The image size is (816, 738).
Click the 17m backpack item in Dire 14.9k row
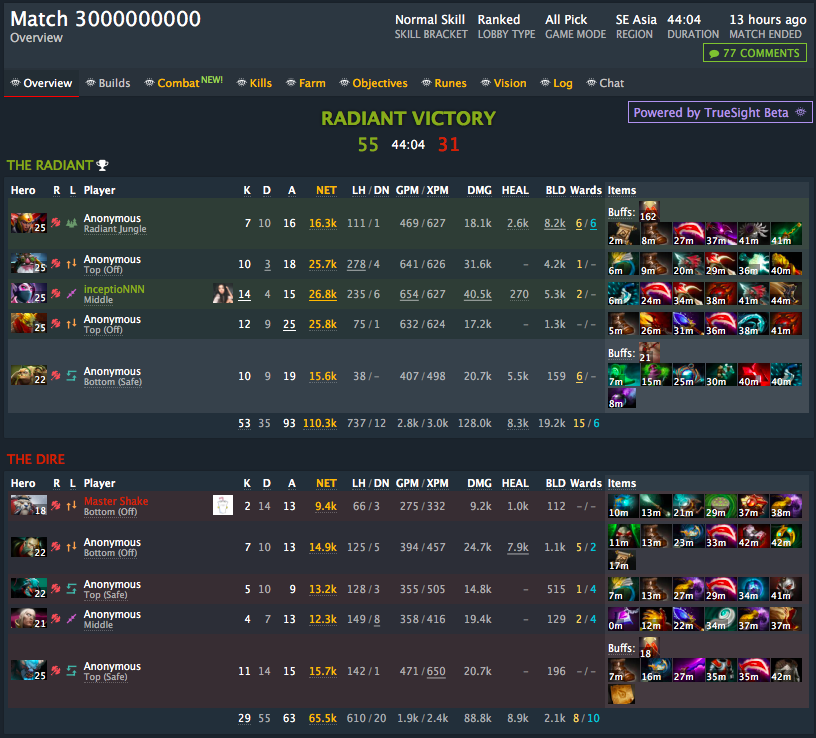pyautogui.click(x=622, y=561)
